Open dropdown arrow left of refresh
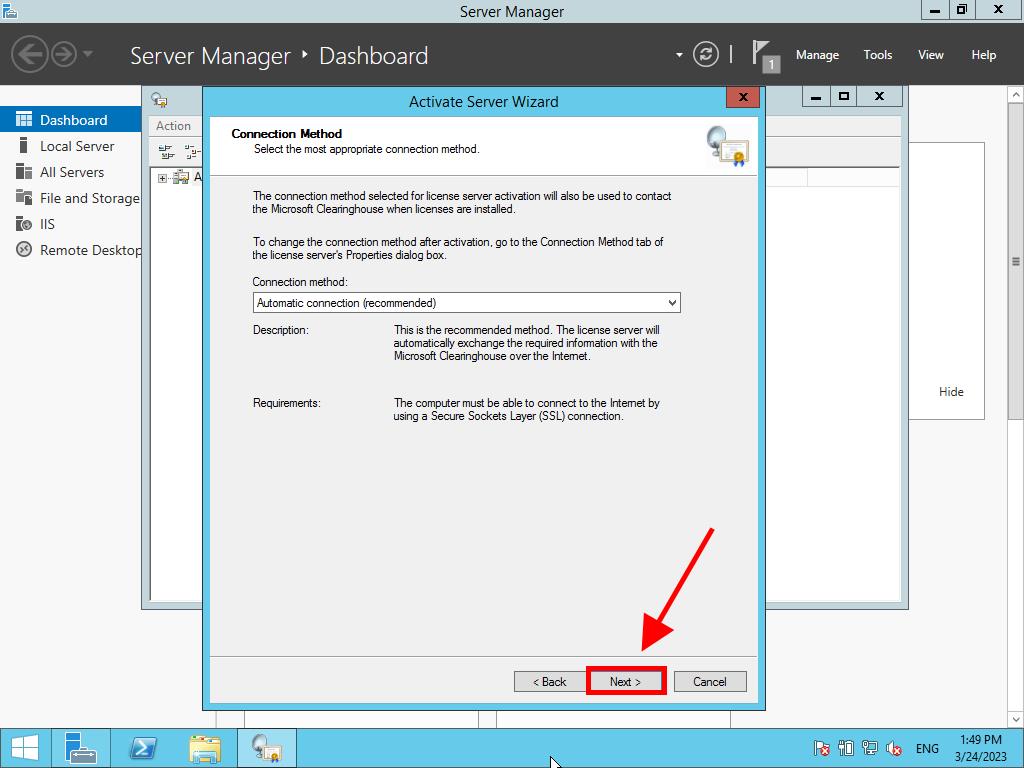This screenshot has width=1024, height=768. click(679, 55)
